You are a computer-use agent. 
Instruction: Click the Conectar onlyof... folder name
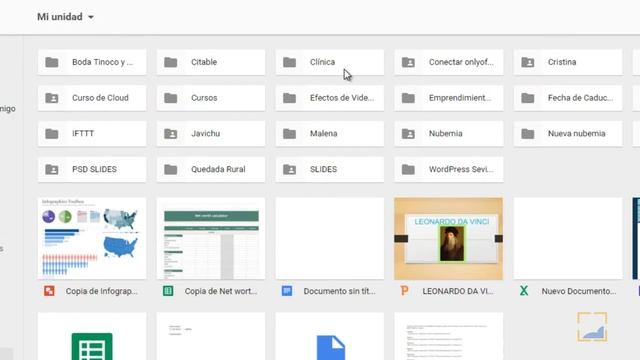pyautogui.click(x=461, y=62)
